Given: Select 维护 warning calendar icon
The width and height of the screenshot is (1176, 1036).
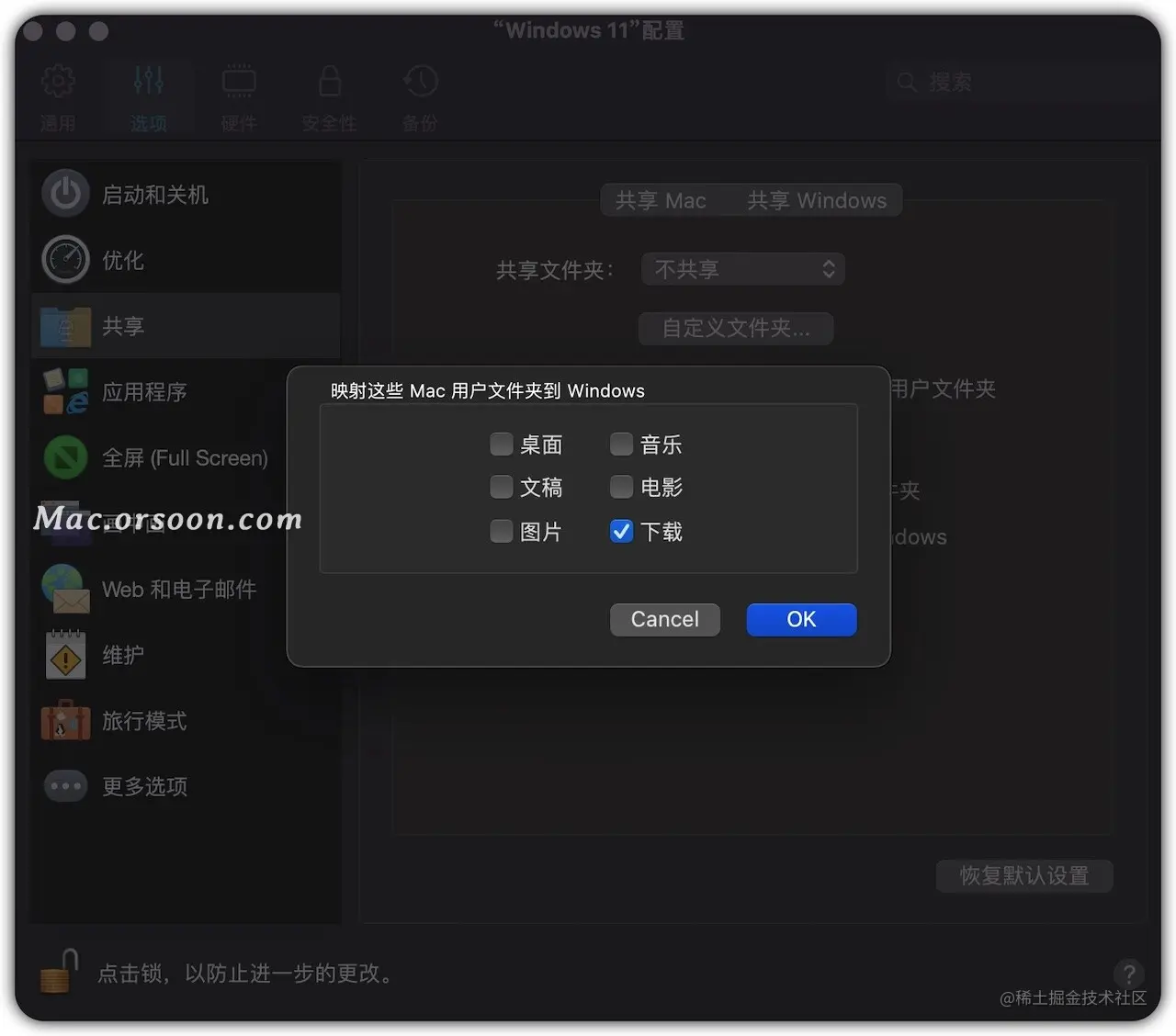Looking at the screenshot, I should 65,655.
